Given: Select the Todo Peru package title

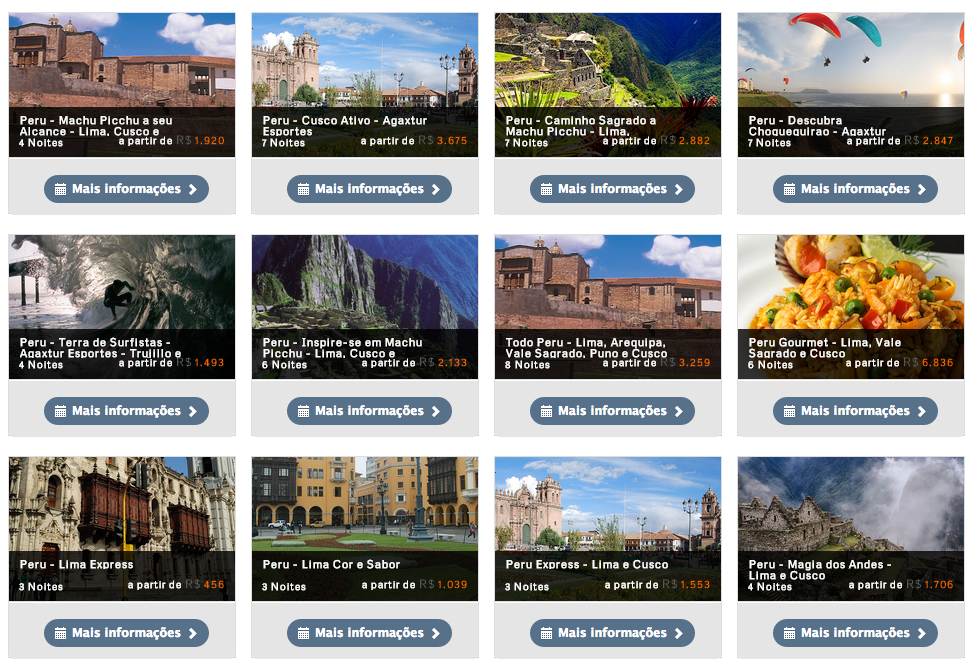Looking at the screenshot, I should [586, 348].
